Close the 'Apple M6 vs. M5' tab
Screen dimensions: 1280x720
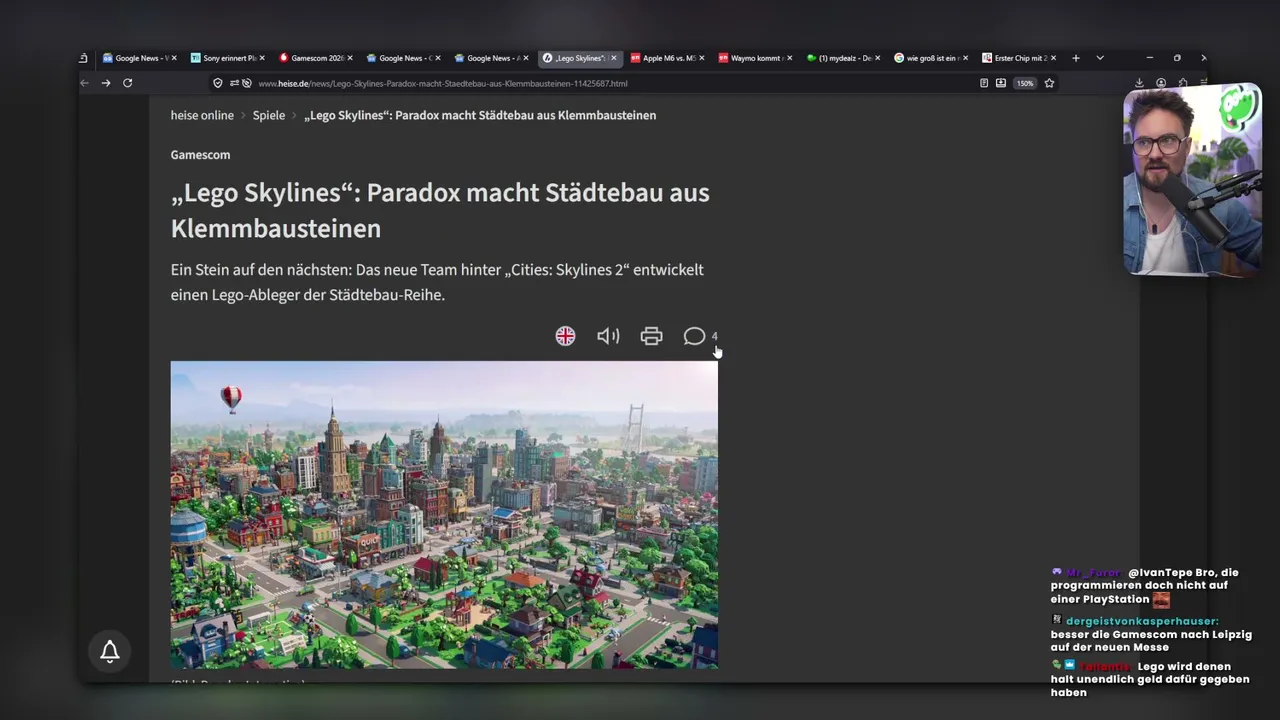701,58
